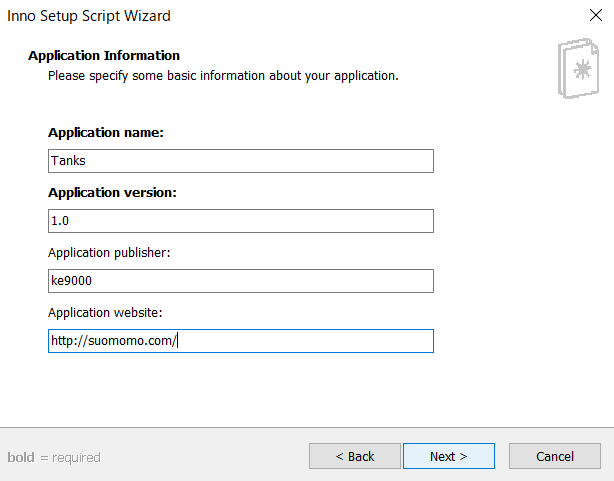Close the Inno Setup Script Wizard window

tap(596, 15)
